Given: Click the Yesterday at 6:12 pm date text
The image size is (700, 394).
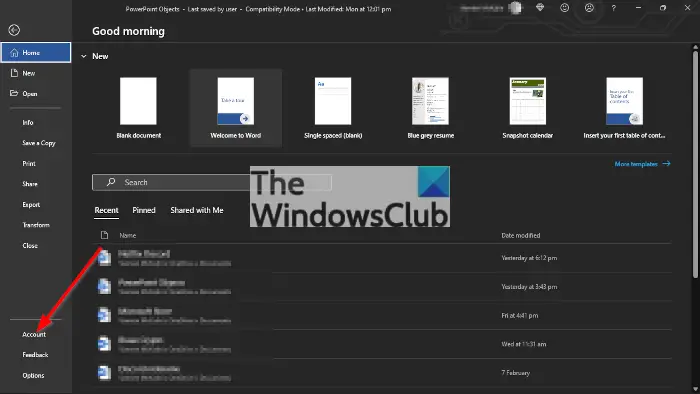Looking at the screenshot, I should click(x=529, y=258).
